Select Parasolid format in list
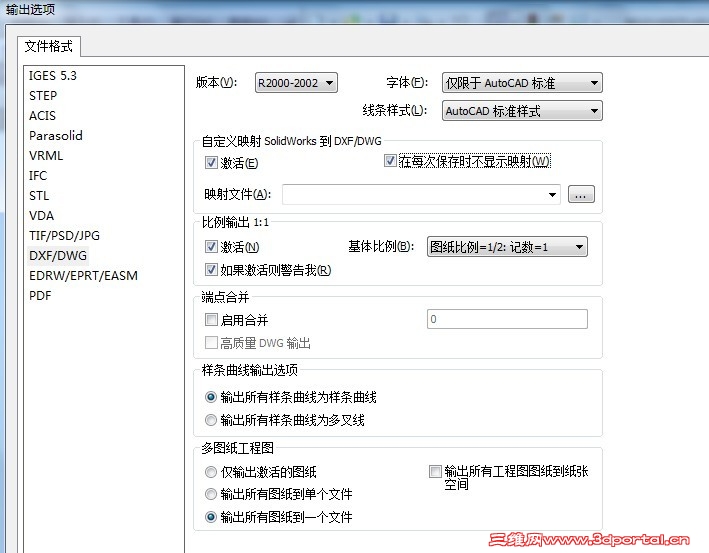Screen dimensions: 709x553 [x=56, y=136]
